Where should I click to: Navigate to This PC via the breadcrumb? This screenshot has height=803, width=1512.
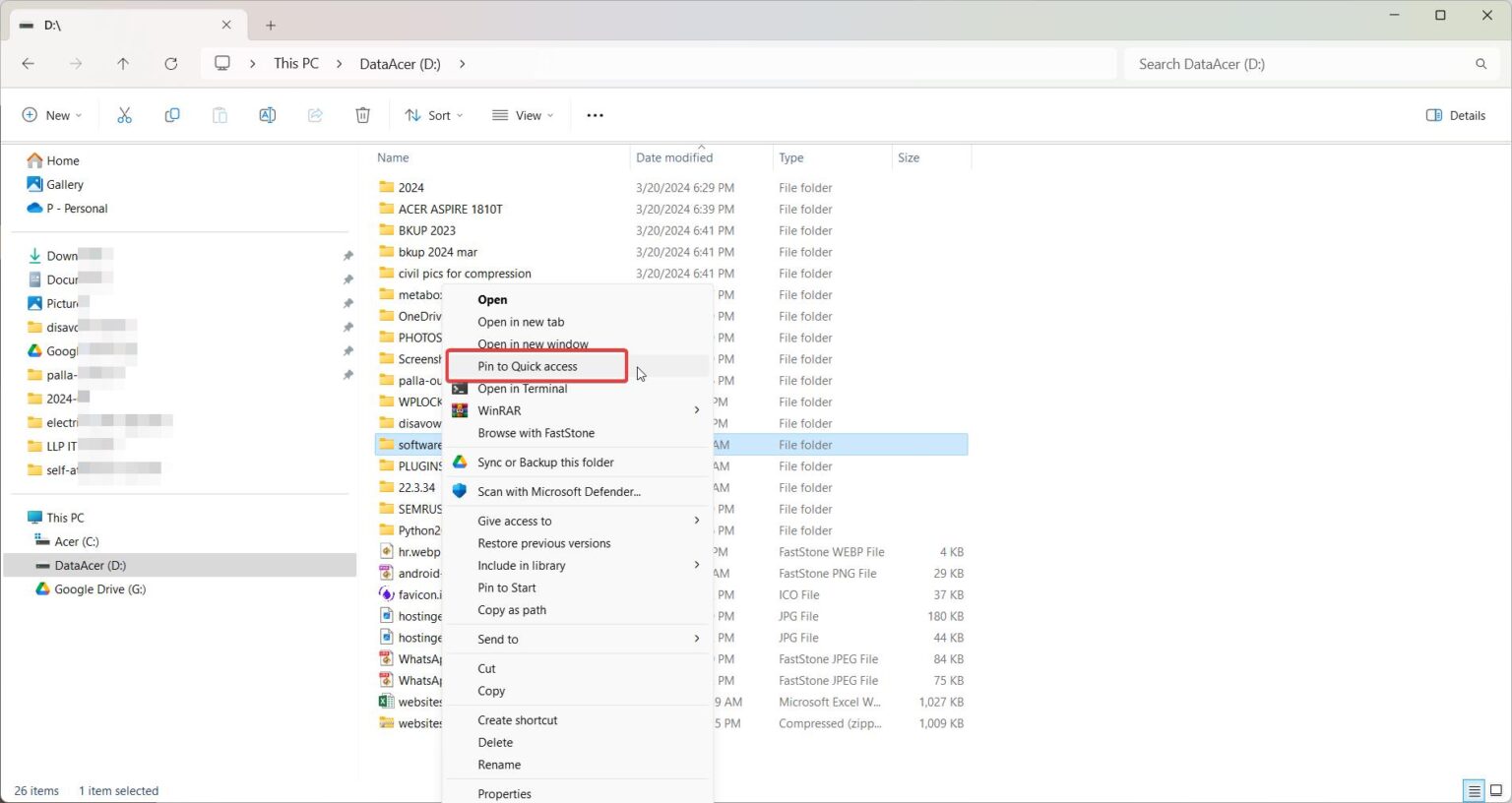tap(295, 63)
